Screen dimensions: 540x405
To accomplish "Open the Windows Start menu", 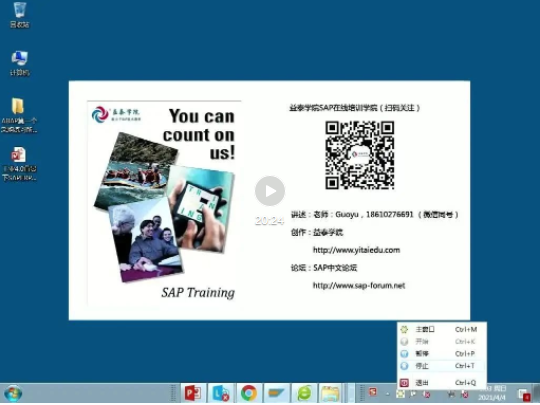I will (13, 394).
